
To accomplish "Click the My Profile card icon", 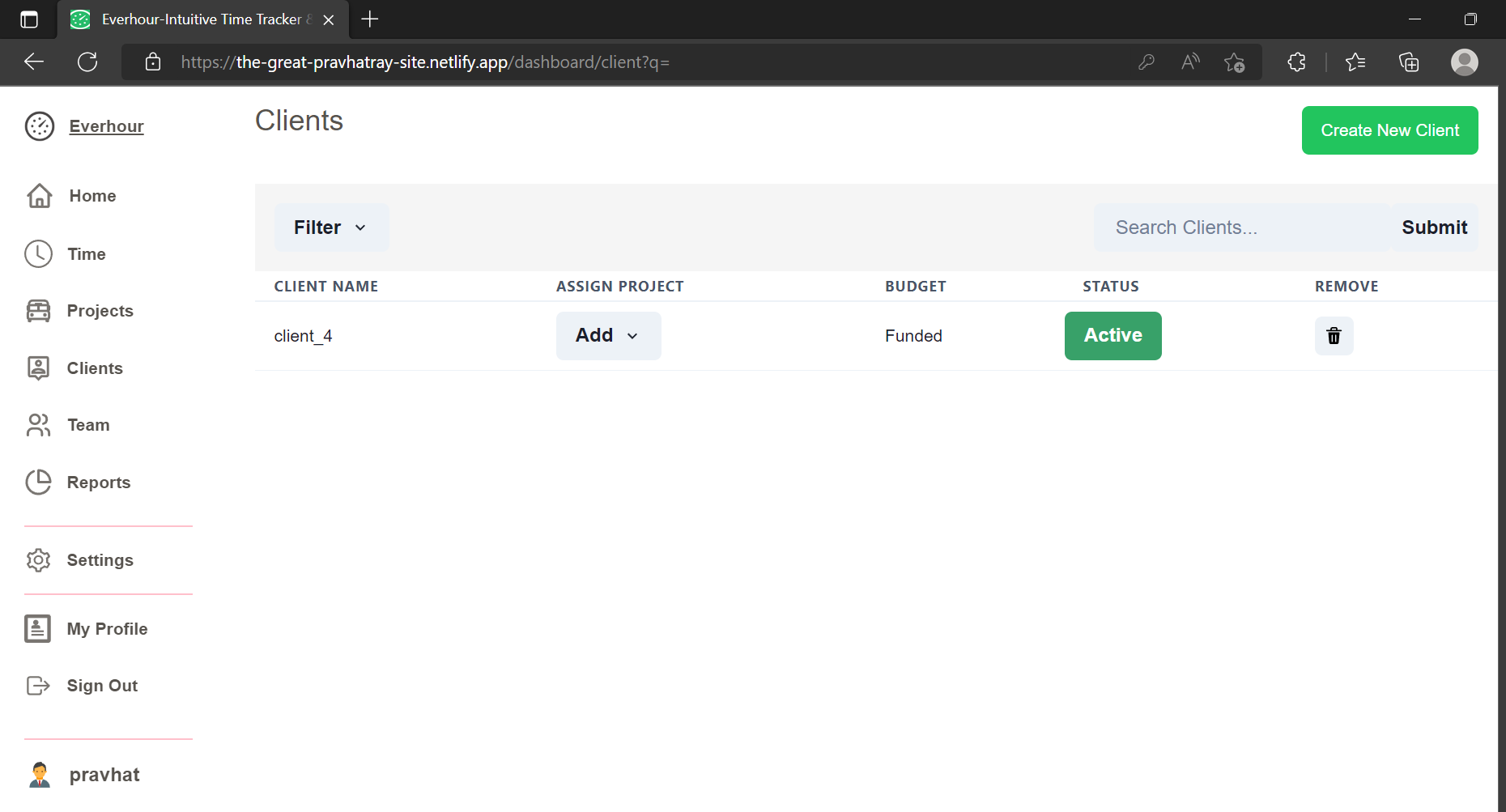I will [38, 629].
